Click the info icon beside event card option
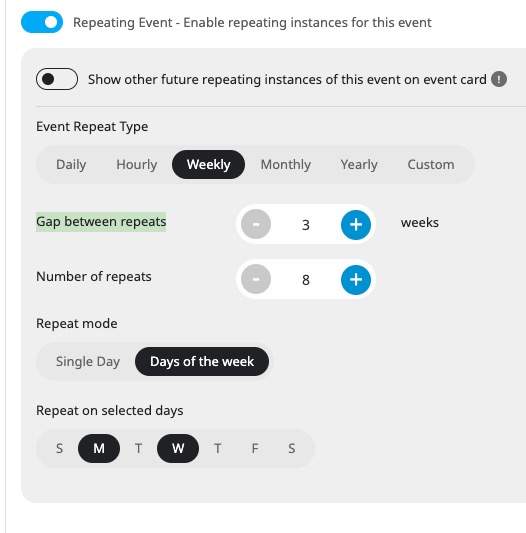526x533 pixels. [499, 80]
